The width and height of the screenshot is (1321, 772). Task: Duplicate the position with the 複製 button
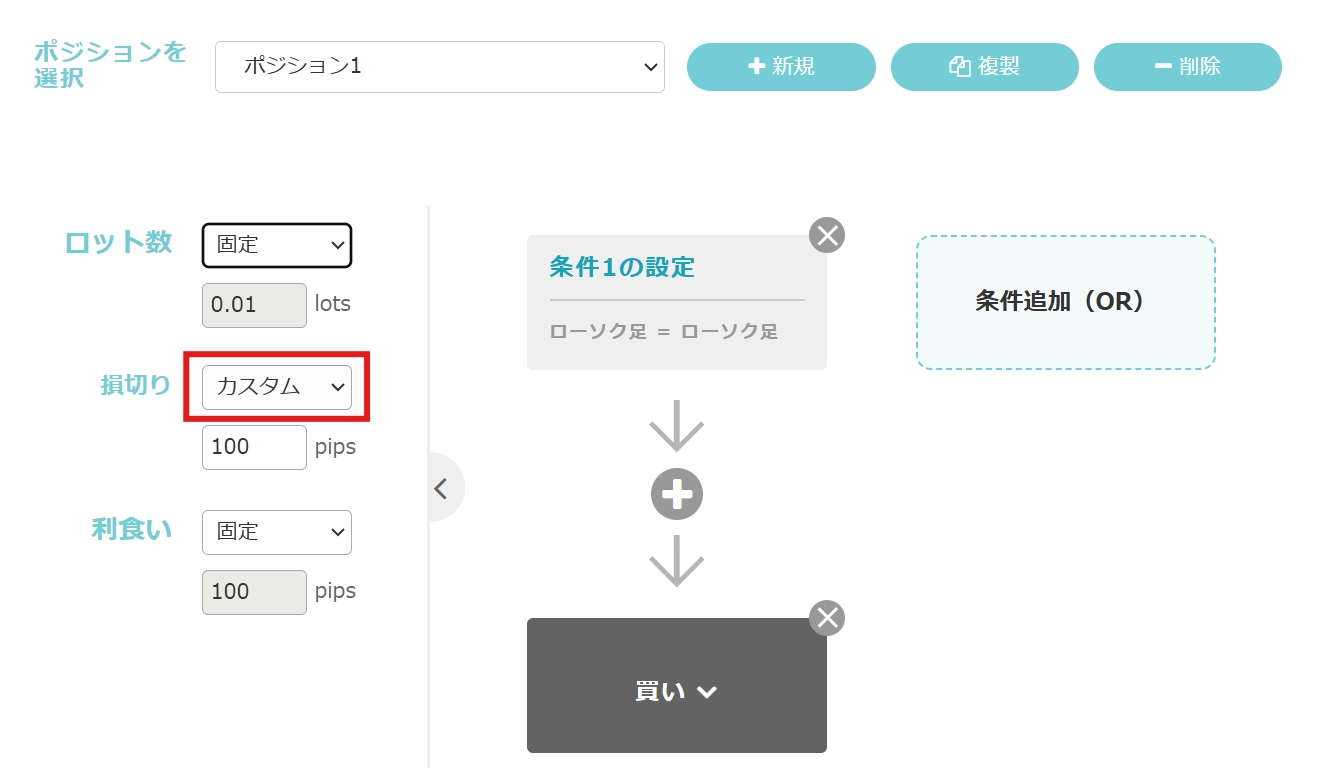tap(984, 67)
